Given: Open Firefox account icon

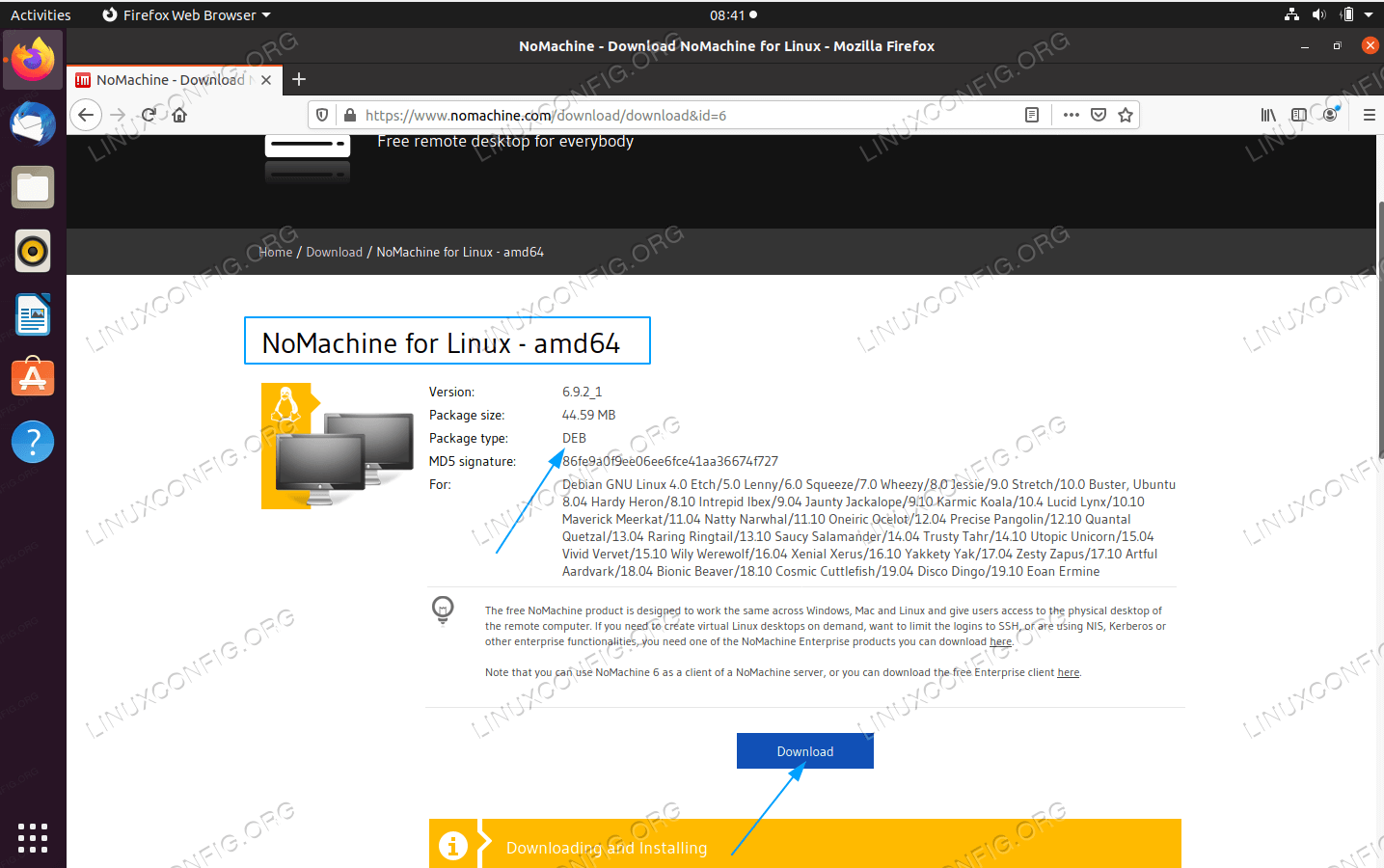Looking at the screenshot, I should [x=1331, y=115].
